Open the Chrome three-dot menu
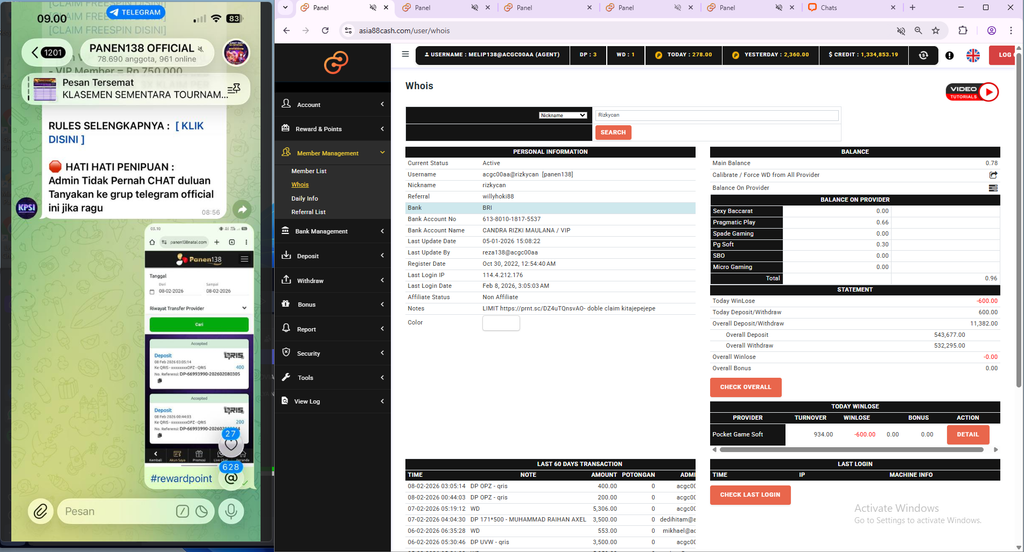This screenshot has height=552, width=1024. tap(1011, 31)
